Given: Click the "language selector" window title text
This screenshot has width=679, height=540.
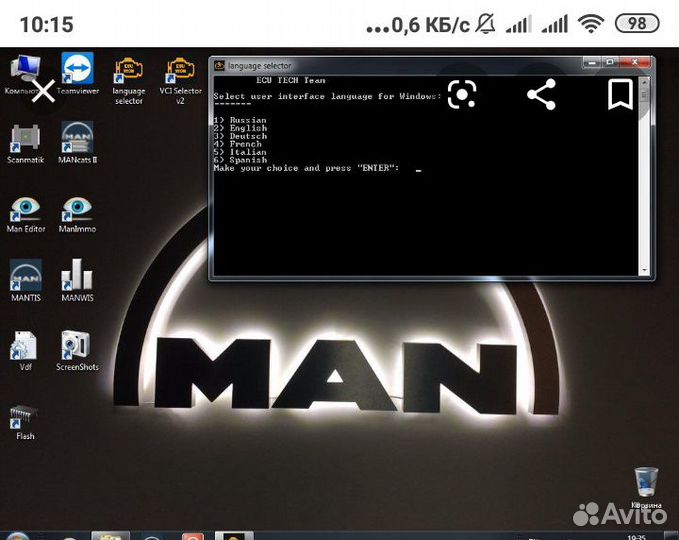Looking at the screenshot, I should [x=259, y=66].
